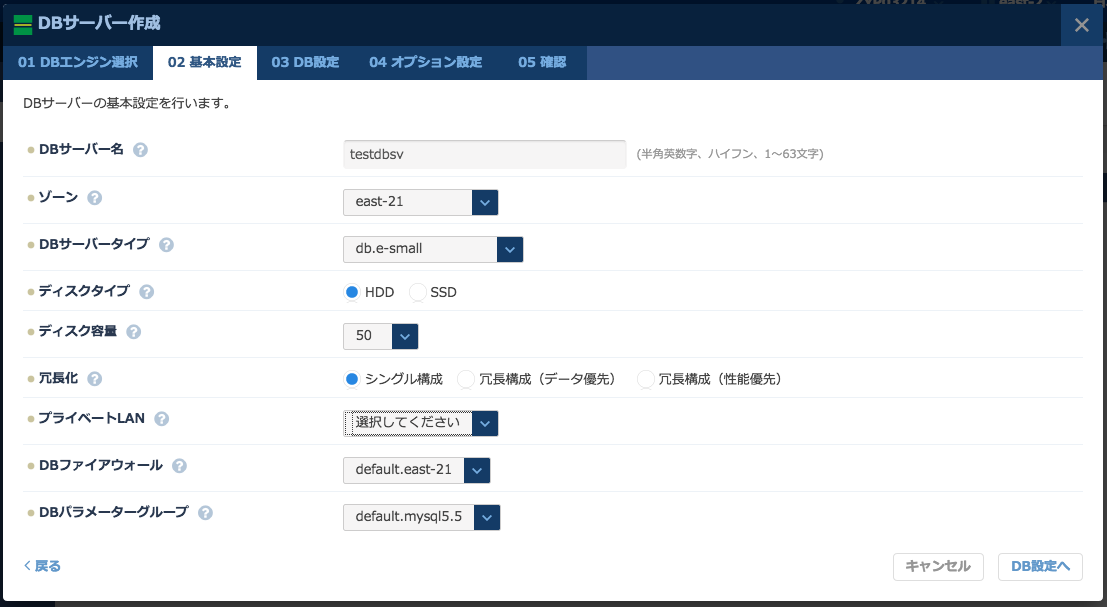Click the DBパラメーターグループ label
The image size is (1107, 607).
[114, 512]
